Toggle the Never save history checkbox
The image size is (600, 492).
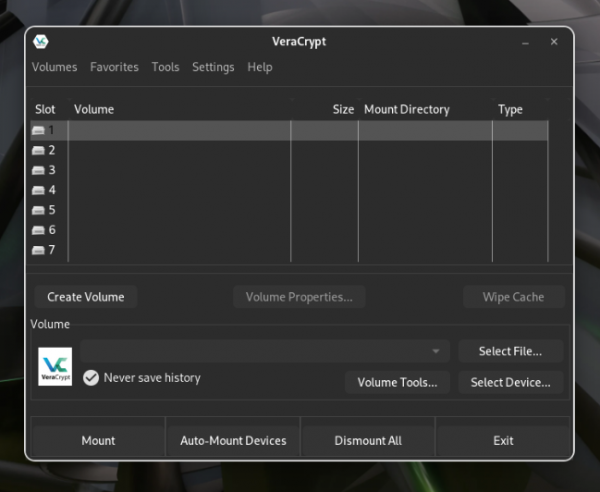click(91, 378)
